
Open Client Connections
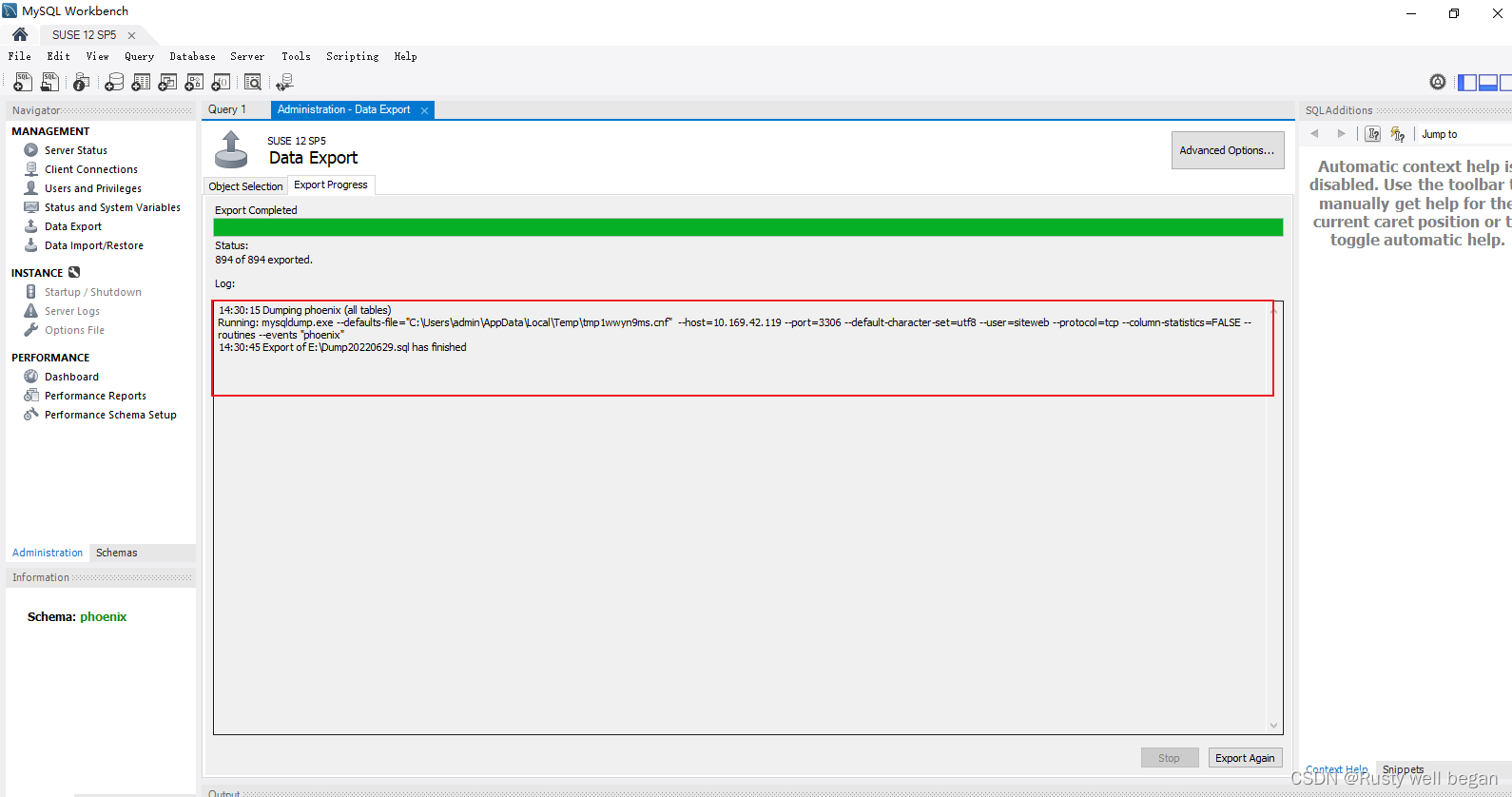pyautogui.click(x=91, y=169)
